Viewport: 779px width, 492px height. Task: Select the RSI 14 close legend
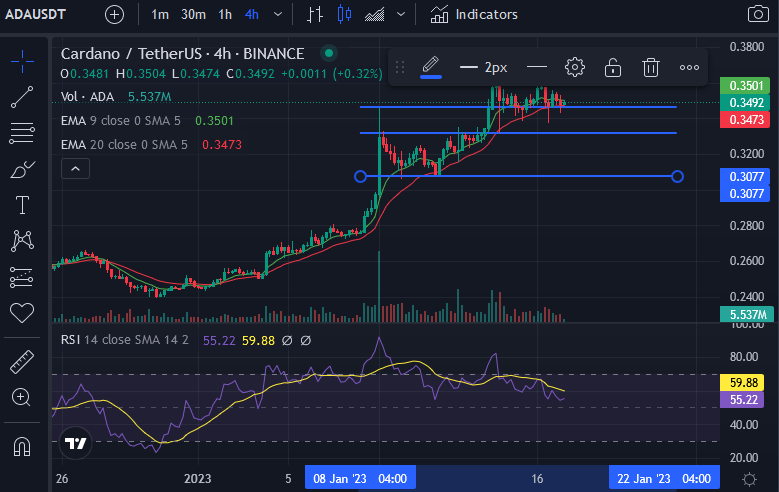click(125, 340)
